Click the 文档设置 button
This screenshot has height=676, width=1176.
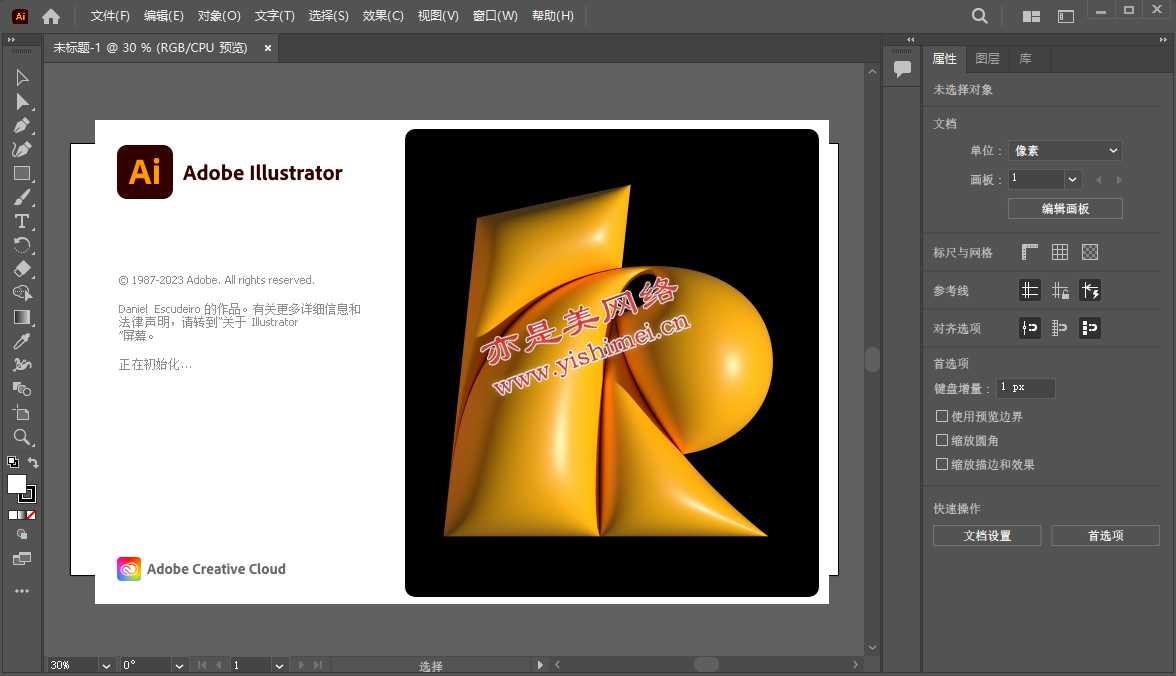click(987, 536)
